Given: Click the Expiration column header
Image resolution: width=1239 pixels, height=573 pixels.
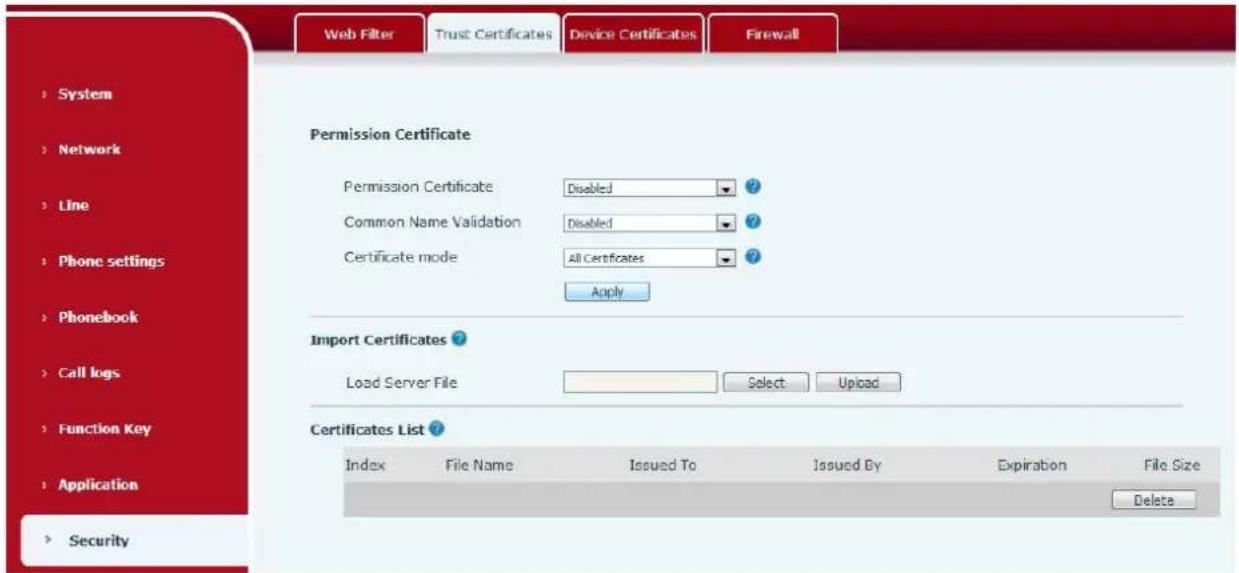Looking at the screenshot, I should tap(1032, 466).
